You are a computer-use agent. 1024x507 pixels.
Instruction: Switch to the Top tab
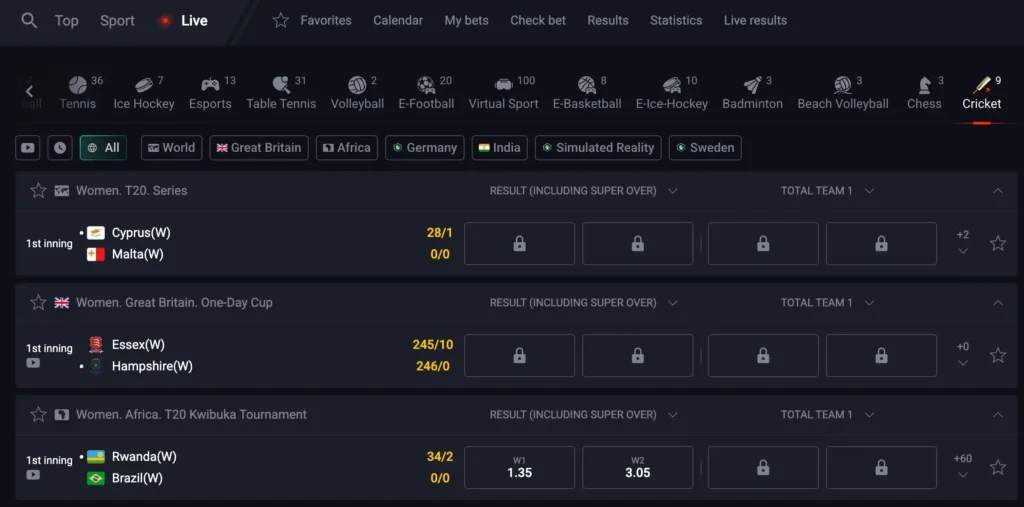(67, 20)
